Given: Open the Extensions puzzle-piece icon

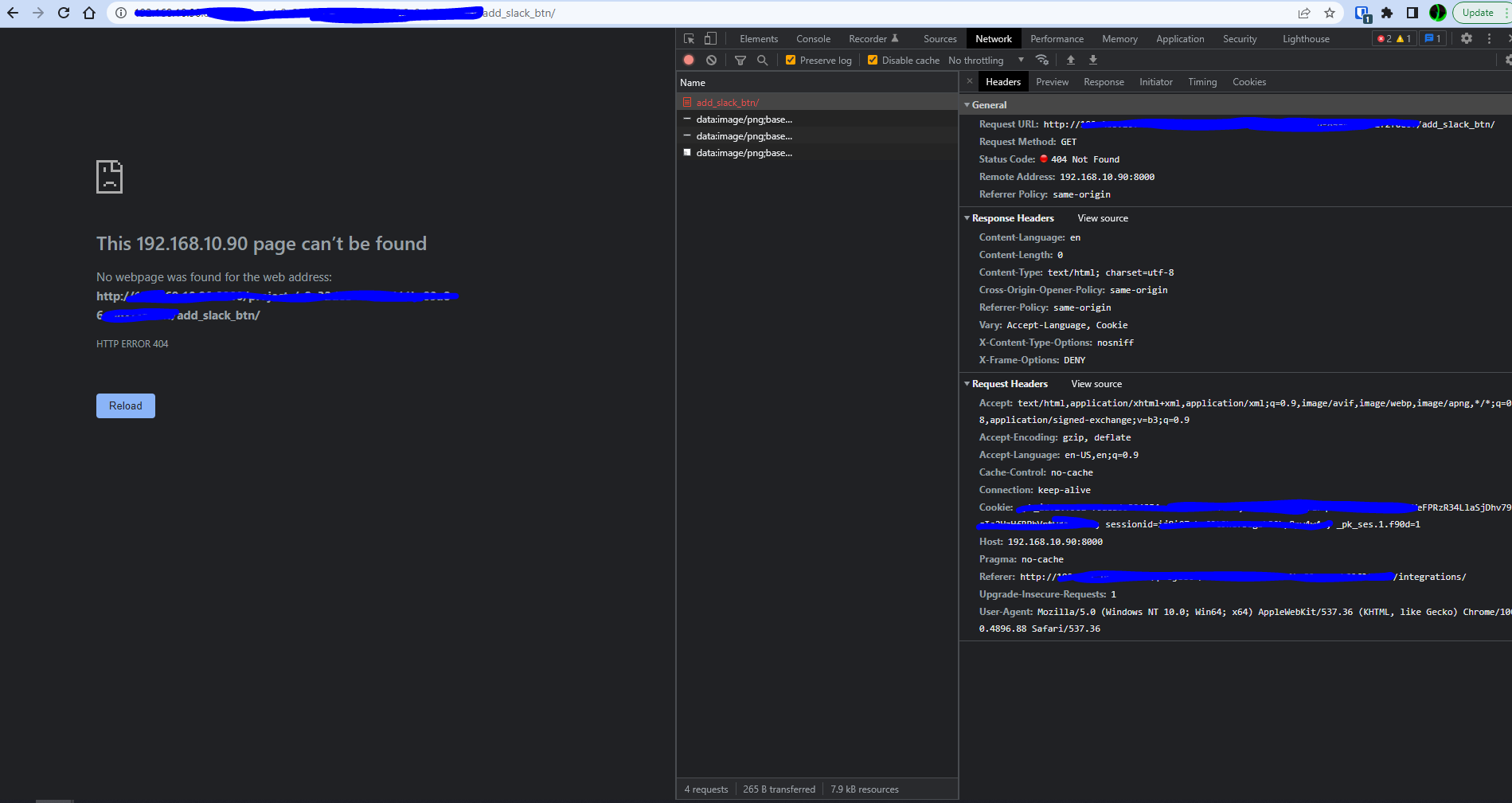Looking at the screenshot, I should [x=1387, y=13].
